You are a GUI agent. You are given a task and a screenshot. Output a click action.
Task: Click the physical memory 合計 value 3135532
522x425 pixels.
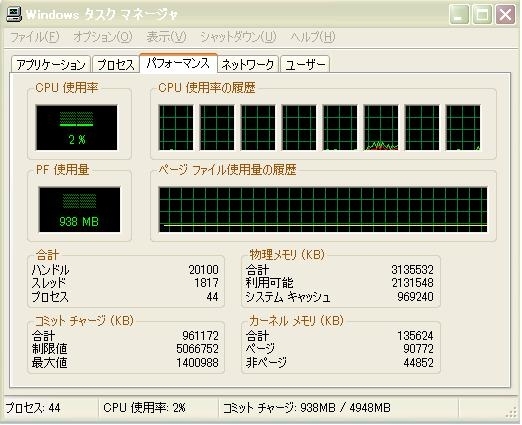tap(412, 270)
